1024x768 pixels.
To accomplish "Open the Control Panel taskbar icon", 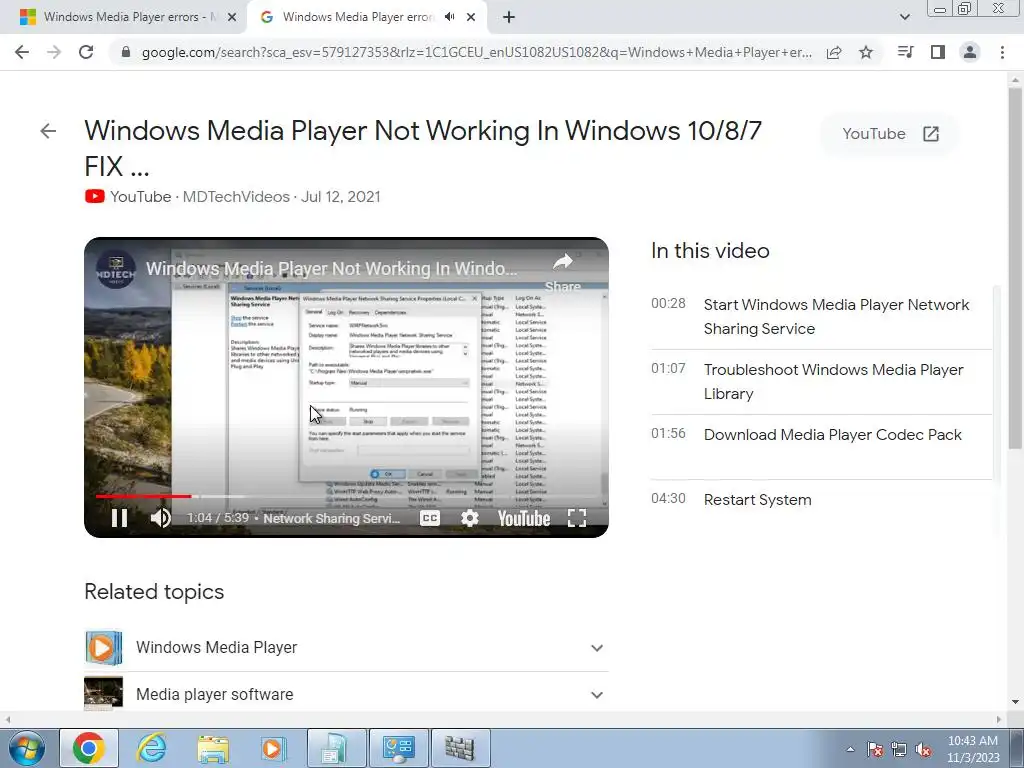I will point(398,748).
